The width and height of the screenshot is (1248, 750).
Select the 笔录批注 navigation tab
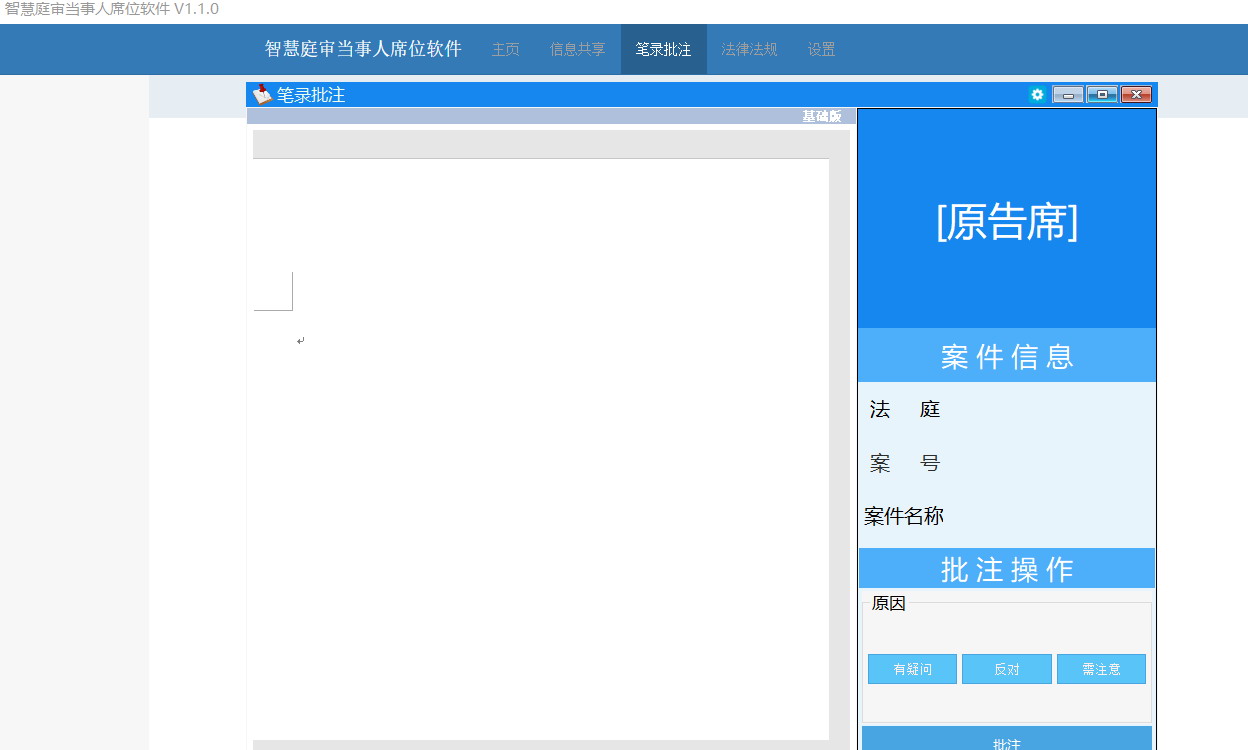tap(663, 49)
